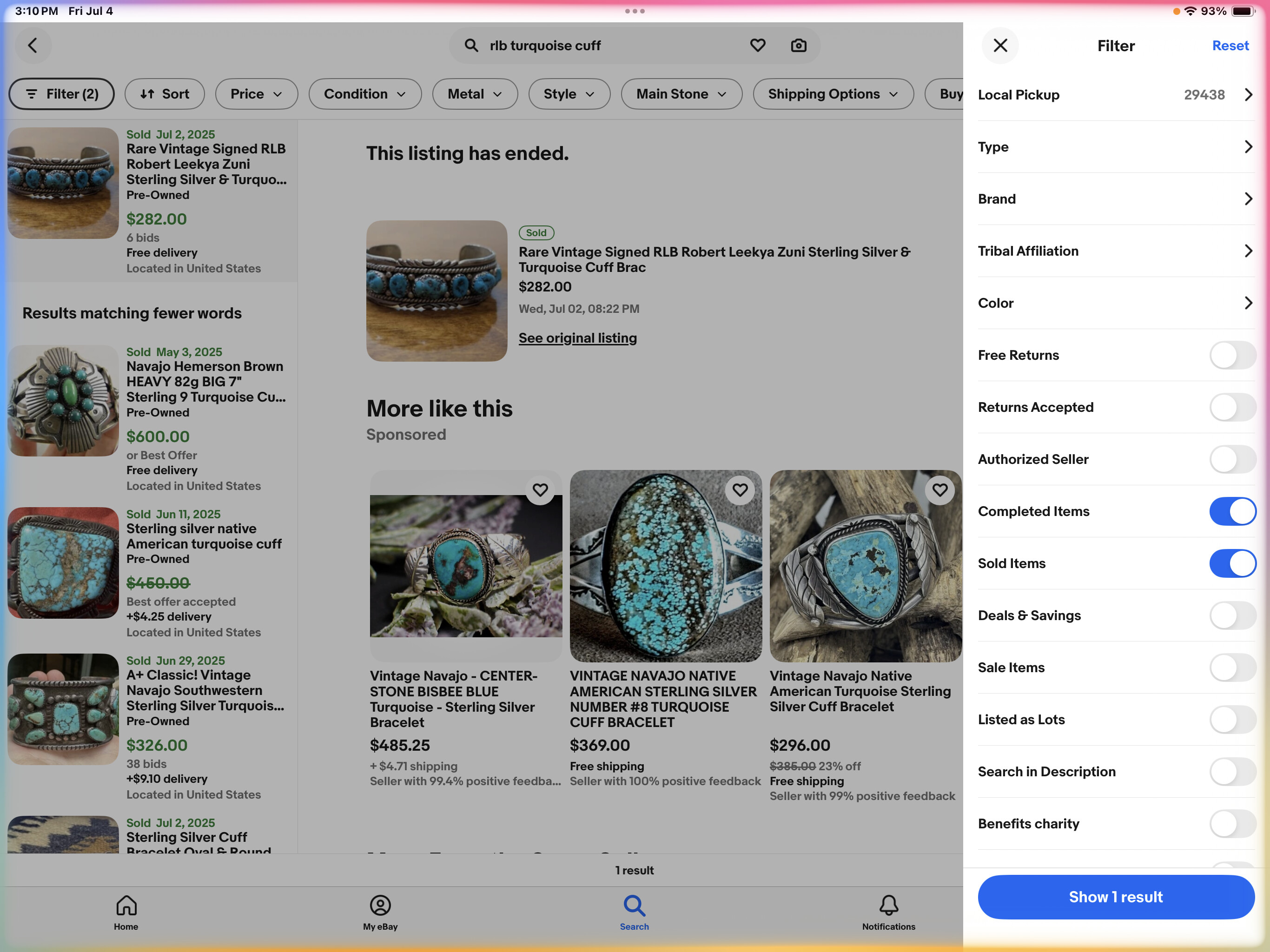Open the ended listing bracelet thumbnail
The image size is (1270, 952).
click(x=437, y=291)
